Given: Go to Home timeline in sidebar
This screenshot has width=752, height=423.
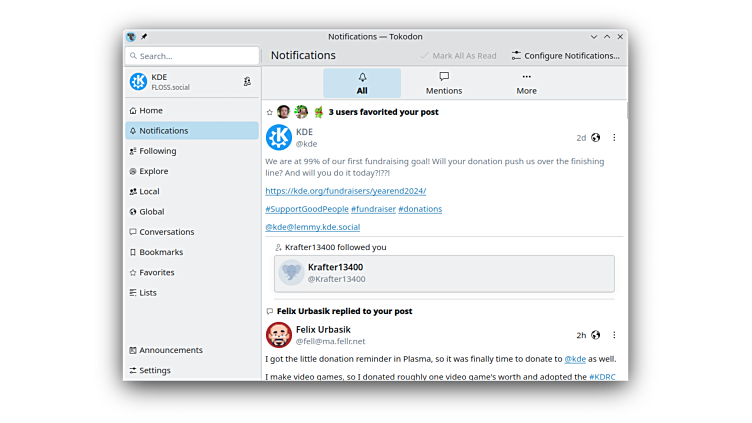Looking at the screenshot, I should [150, 111].
